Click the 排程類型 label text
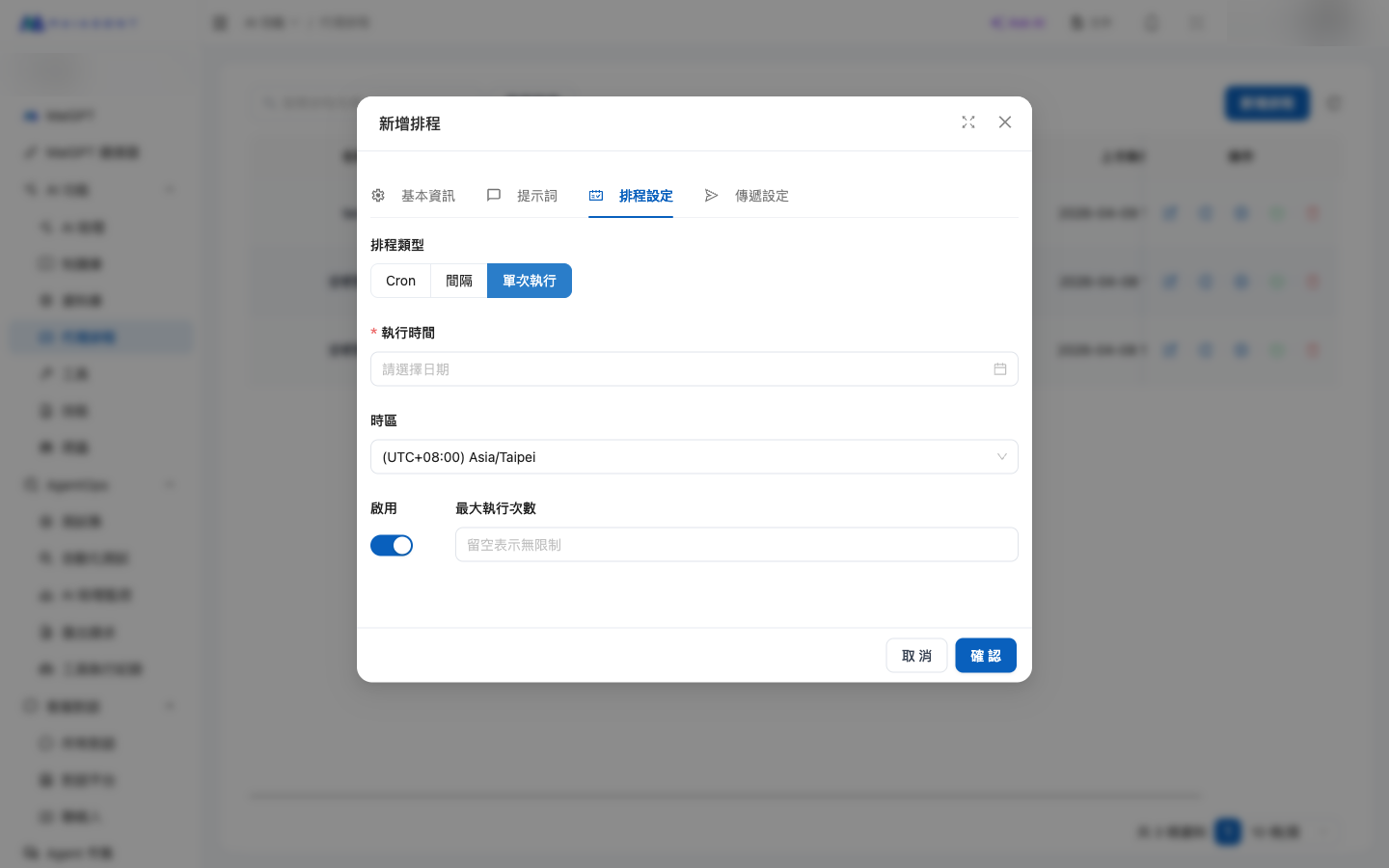This screenshot has width=1389, height=868. [397, 245]
